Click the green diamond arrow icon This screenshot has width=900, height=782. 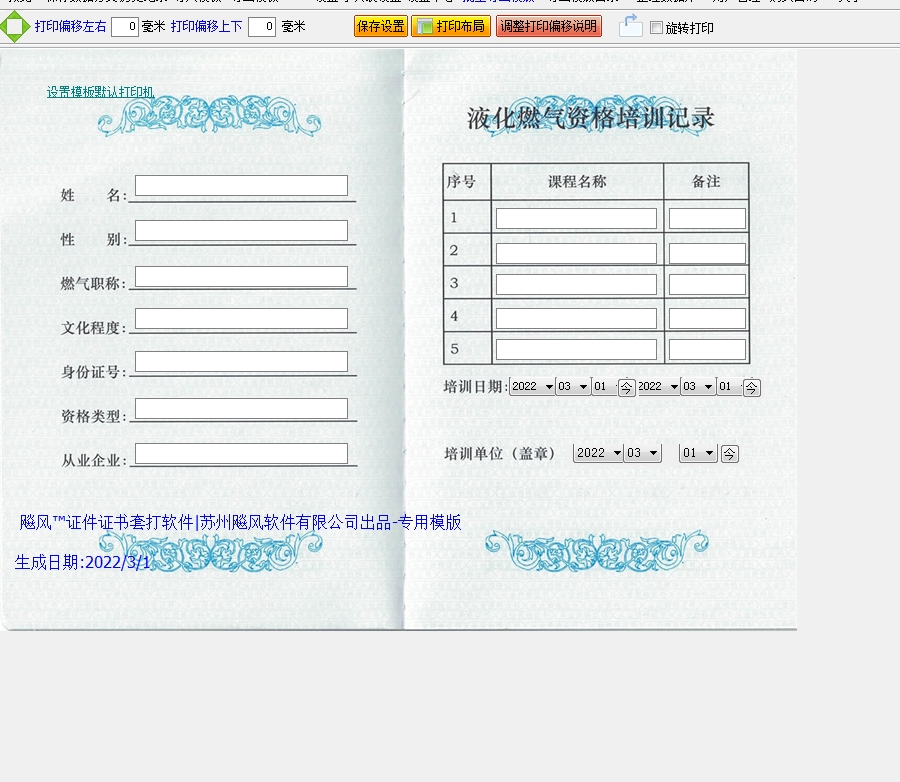(x=14, y=27)
